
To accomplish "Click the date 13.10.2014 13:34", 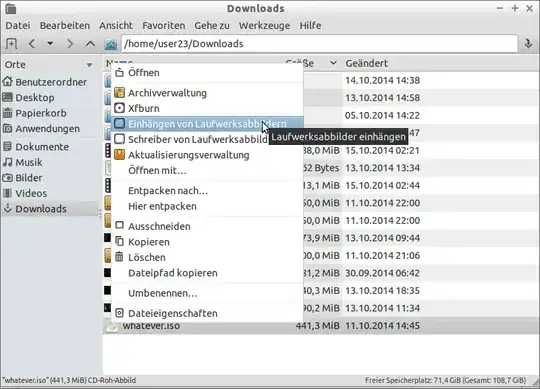I will click(382, 168).
